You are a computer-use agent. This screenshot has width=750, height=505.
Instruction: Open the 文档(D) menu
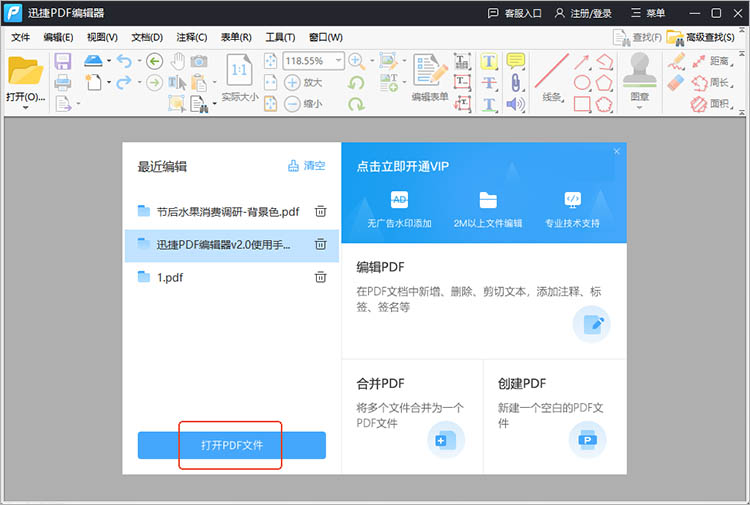[x=147, y=37]
